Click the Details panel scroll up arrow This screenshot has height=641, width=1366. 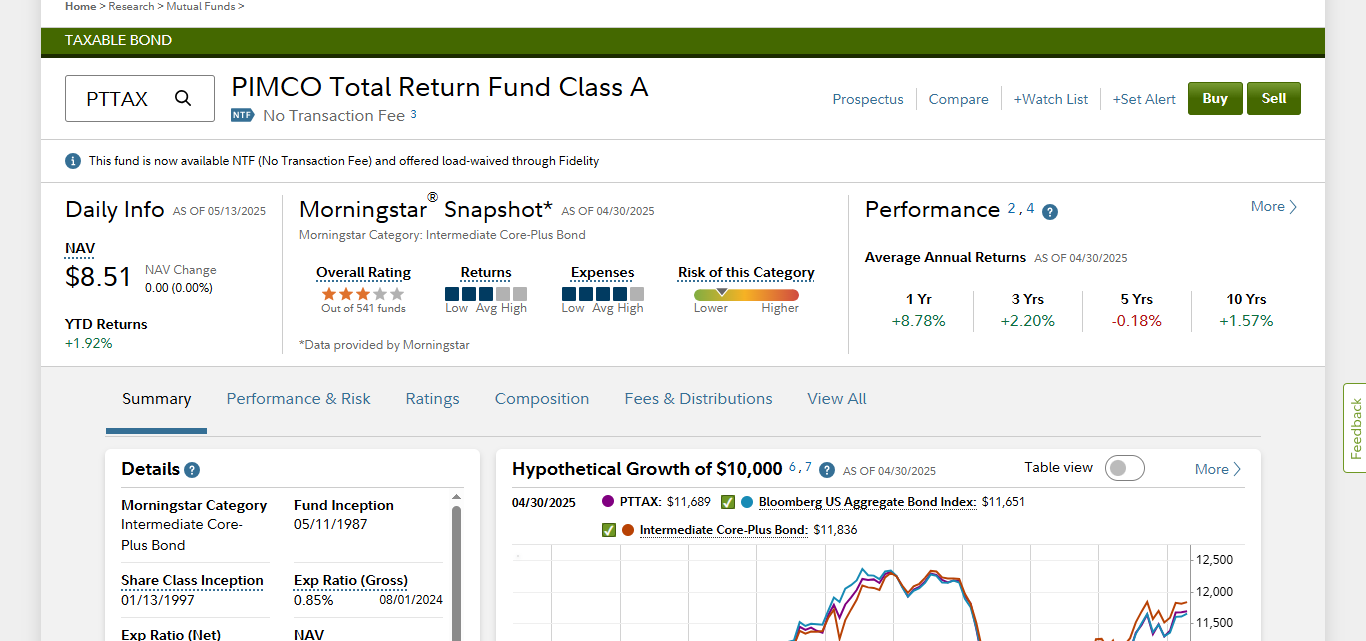point(457,497)
